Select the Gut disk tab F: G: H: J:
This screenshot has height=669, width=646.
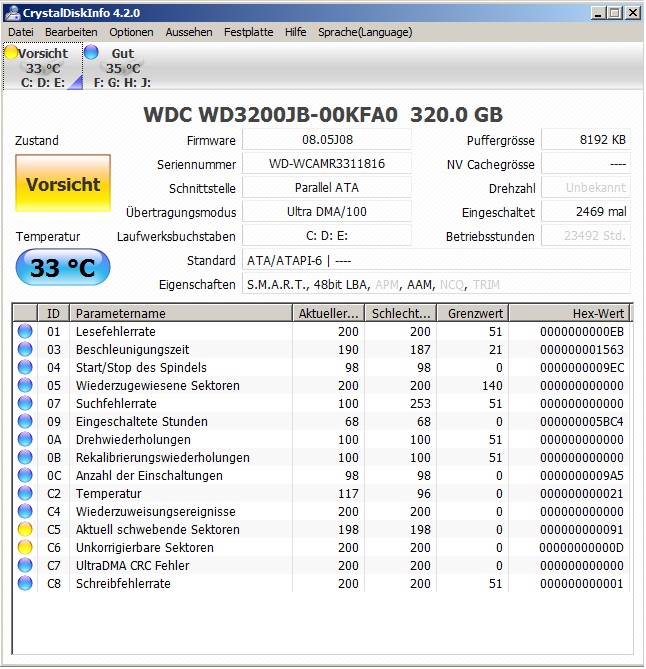(122, 67)
